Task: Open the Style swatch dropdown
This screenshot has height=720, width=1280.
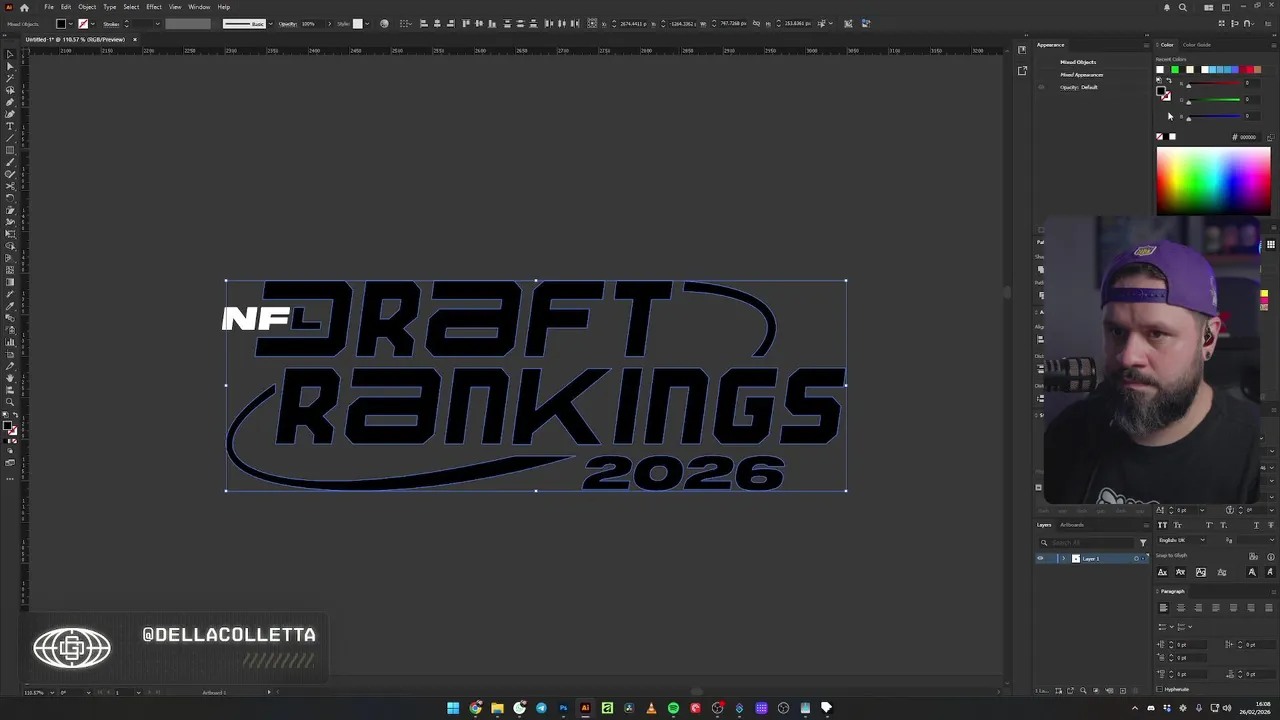Action: 369,23
